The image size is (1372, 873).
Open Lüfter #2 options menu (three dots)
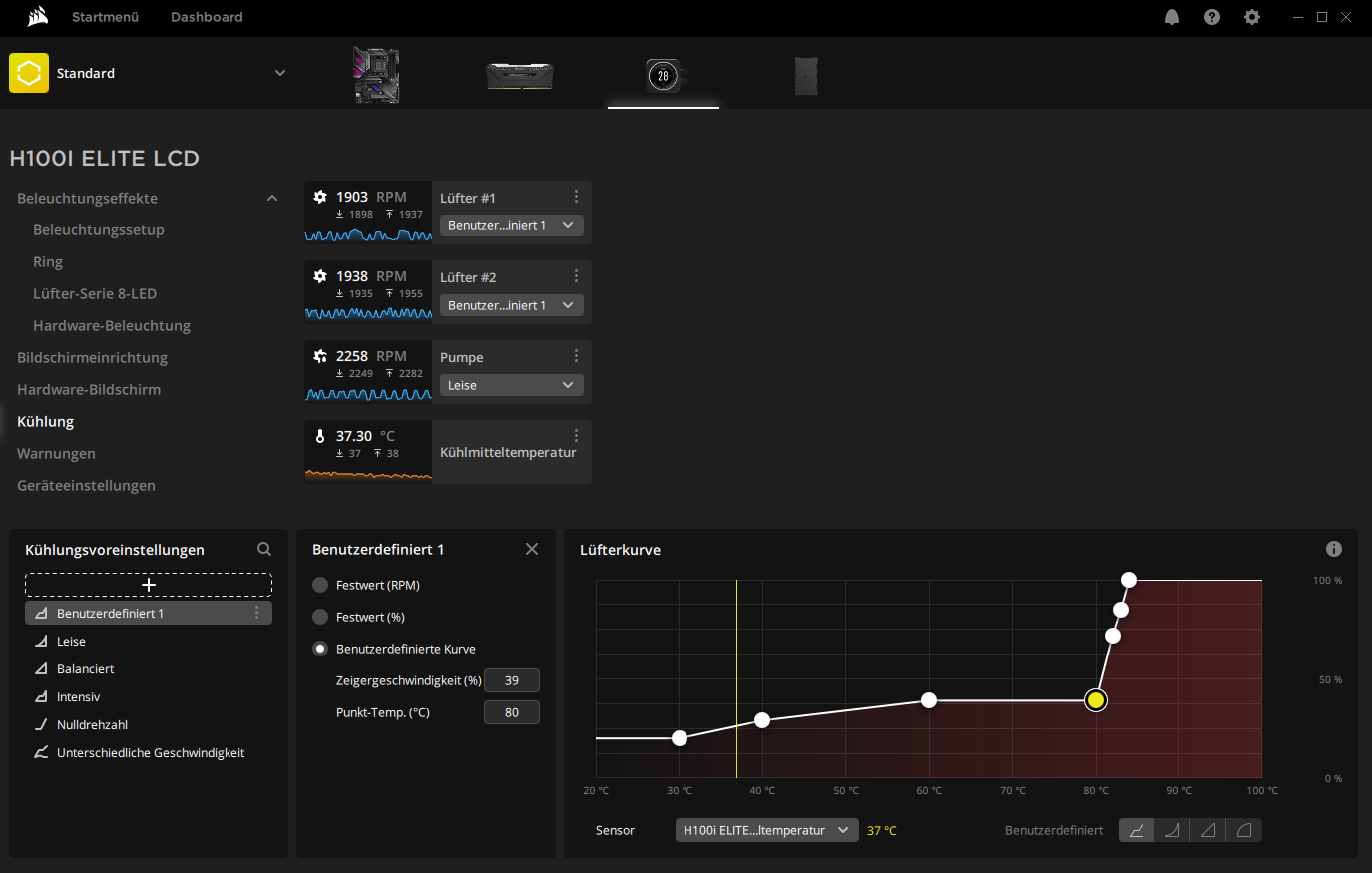coord(576,276)
